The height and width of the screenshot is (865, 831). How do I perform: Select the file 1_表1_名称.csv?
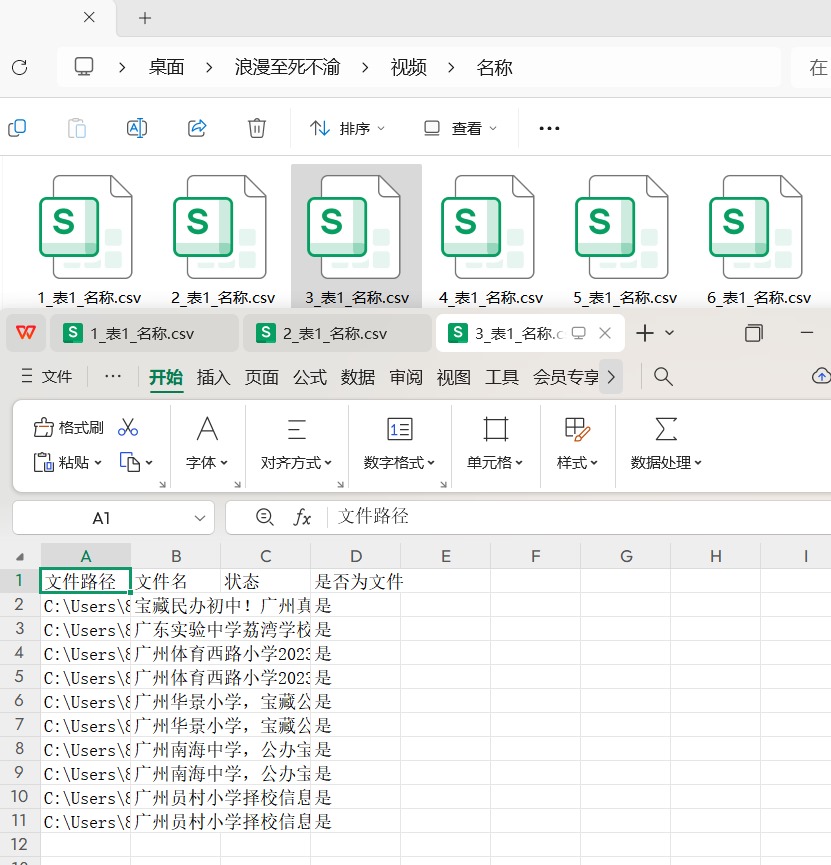click(89, 239)
